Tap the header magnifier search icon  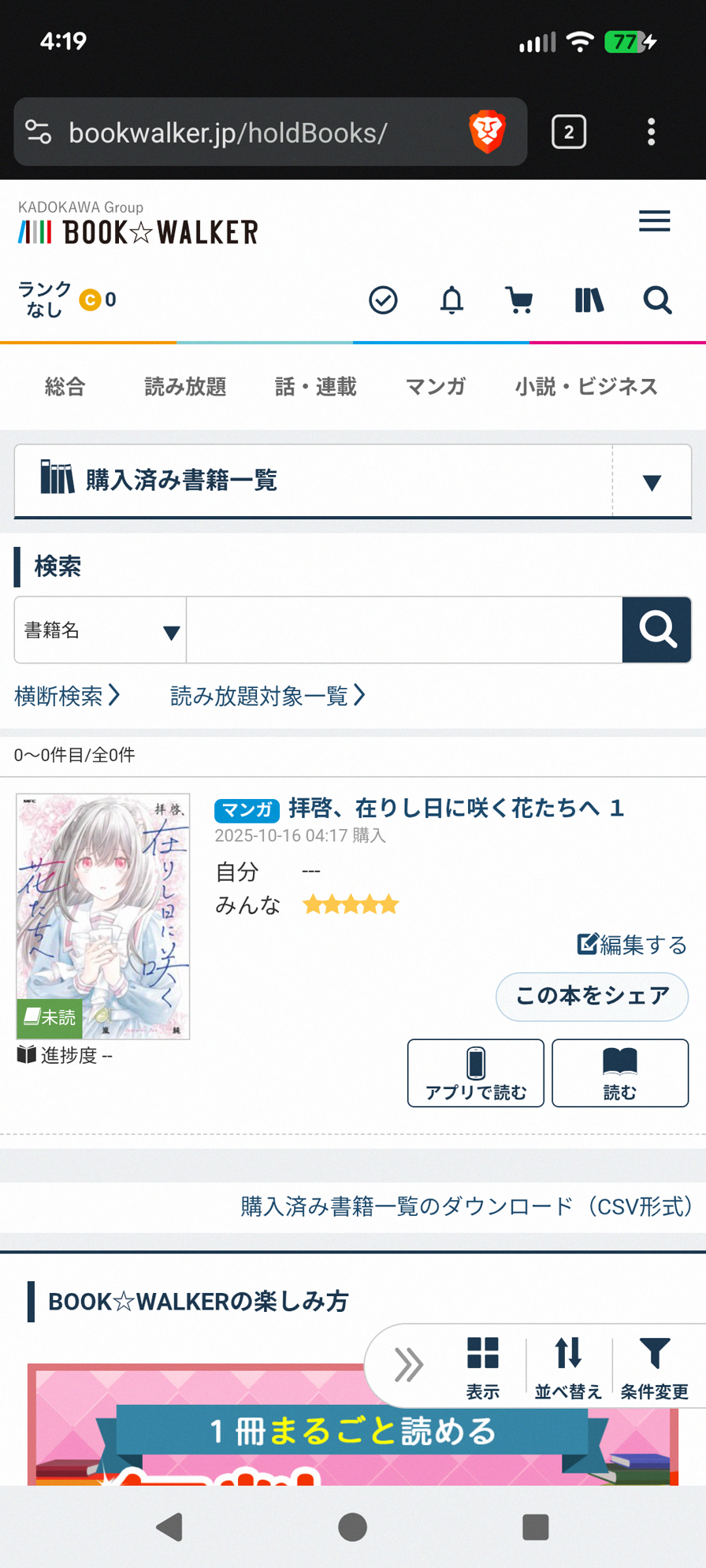[657, 300]
